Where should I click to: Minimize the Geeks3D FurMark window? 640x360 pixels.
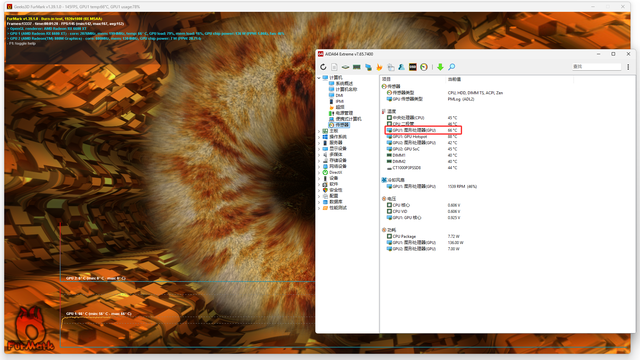click(593, 7)
